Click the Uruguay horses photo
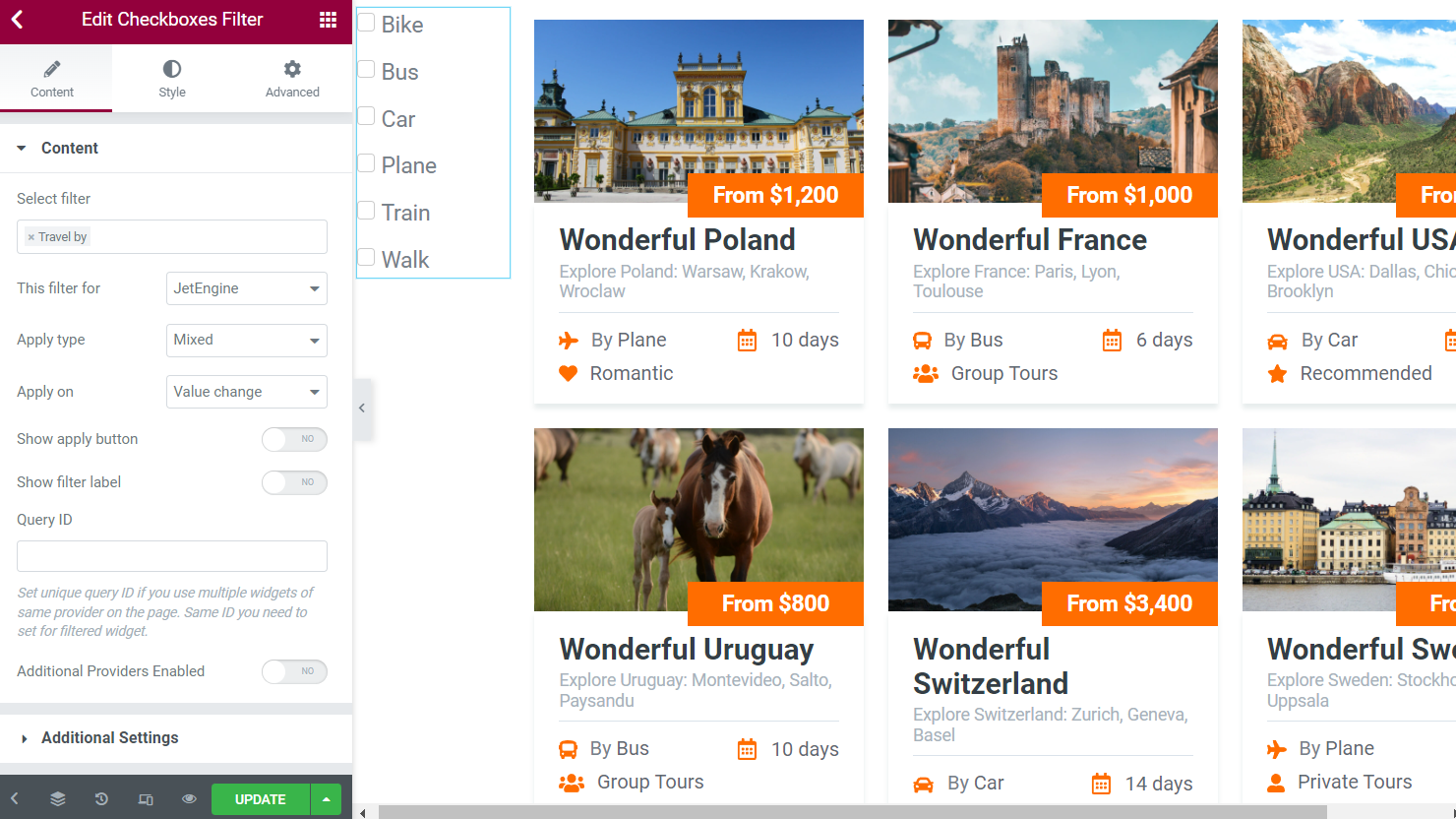This screenshot has height=819, width=1456. point(698,519)
